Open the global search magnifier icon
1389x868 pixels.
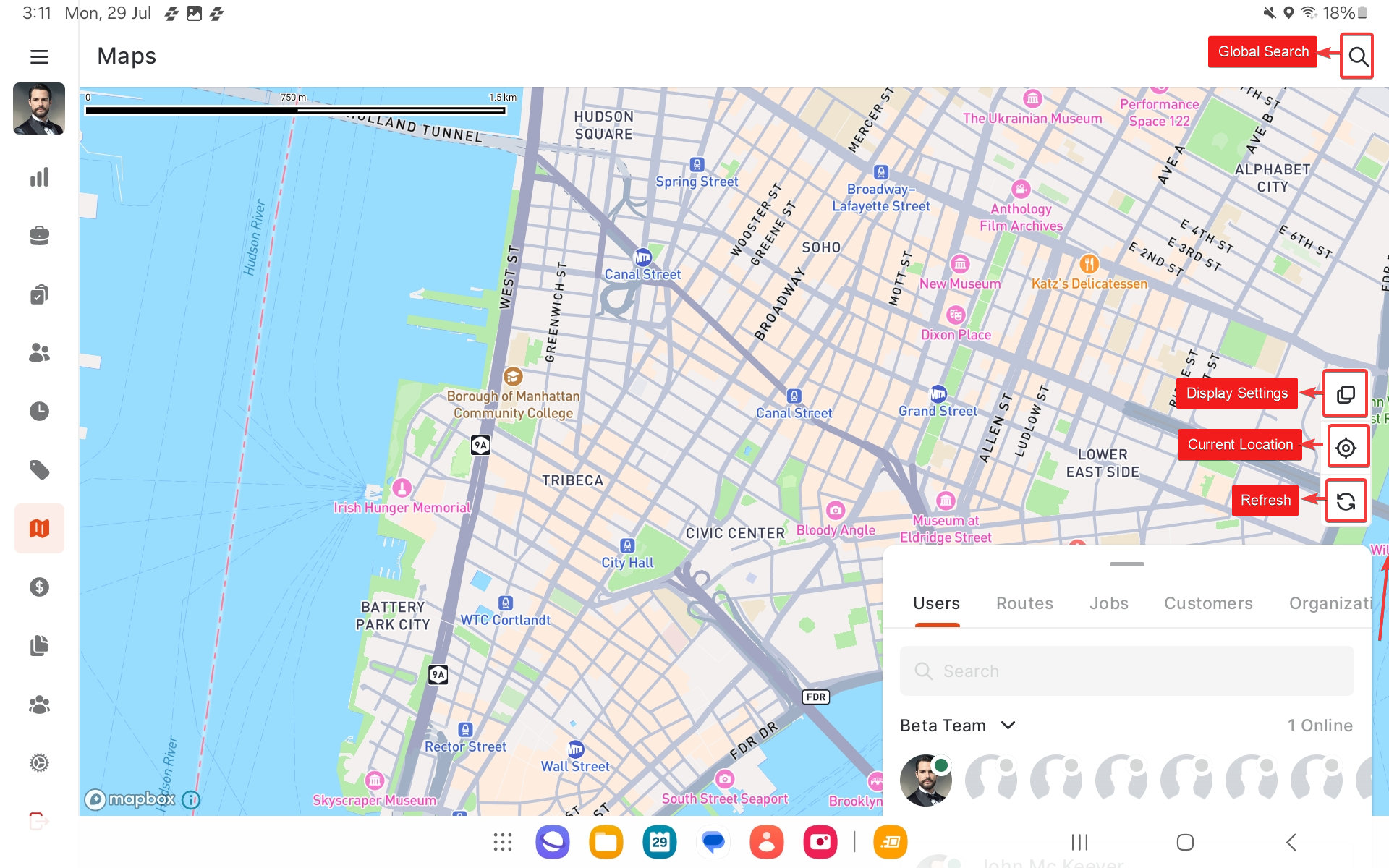[1357, 56]
